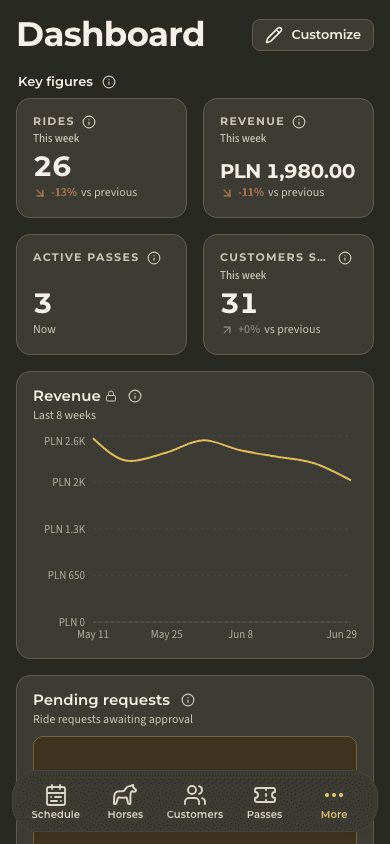Click the Pending requests heading
The width and height of the screenshot is (390, 844).
[x=102, y=700]
